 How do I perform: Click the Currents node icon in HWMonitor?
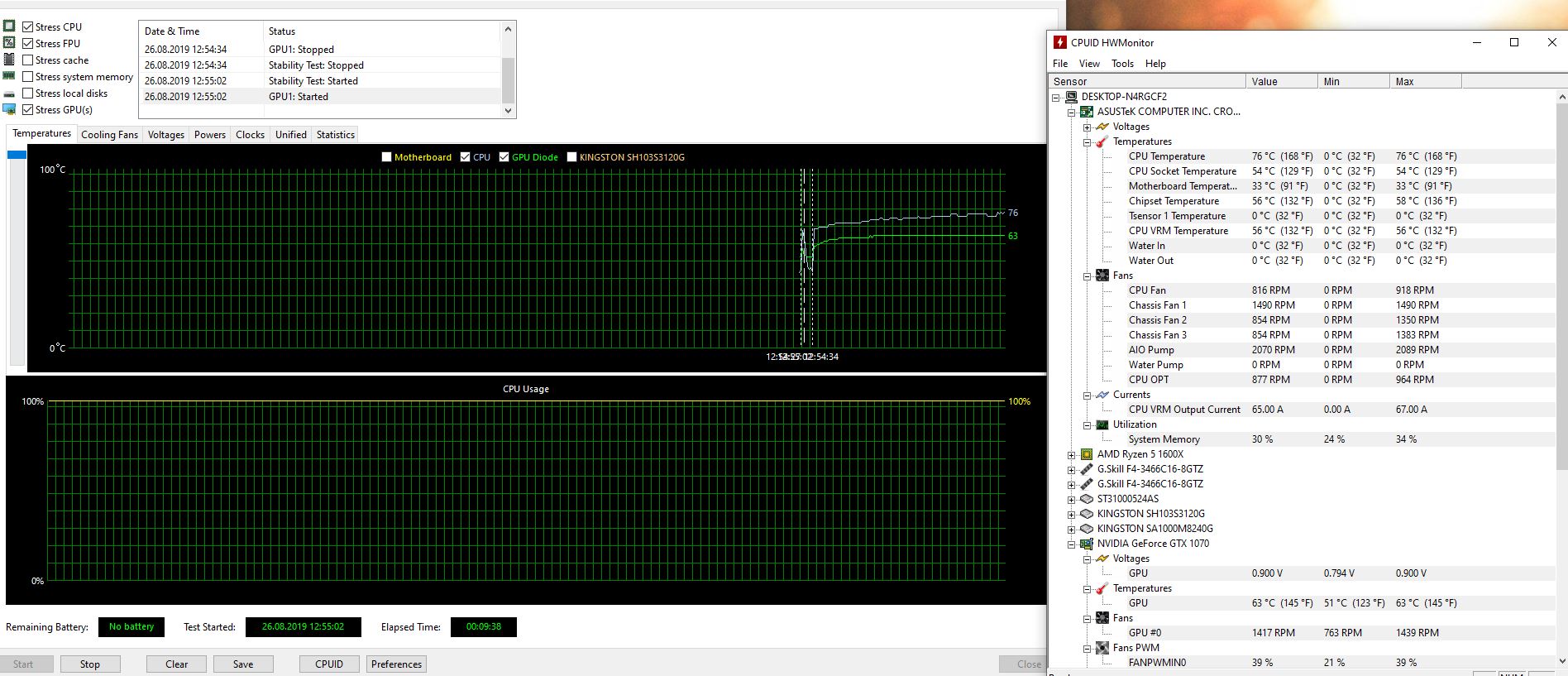(1102, 395)
